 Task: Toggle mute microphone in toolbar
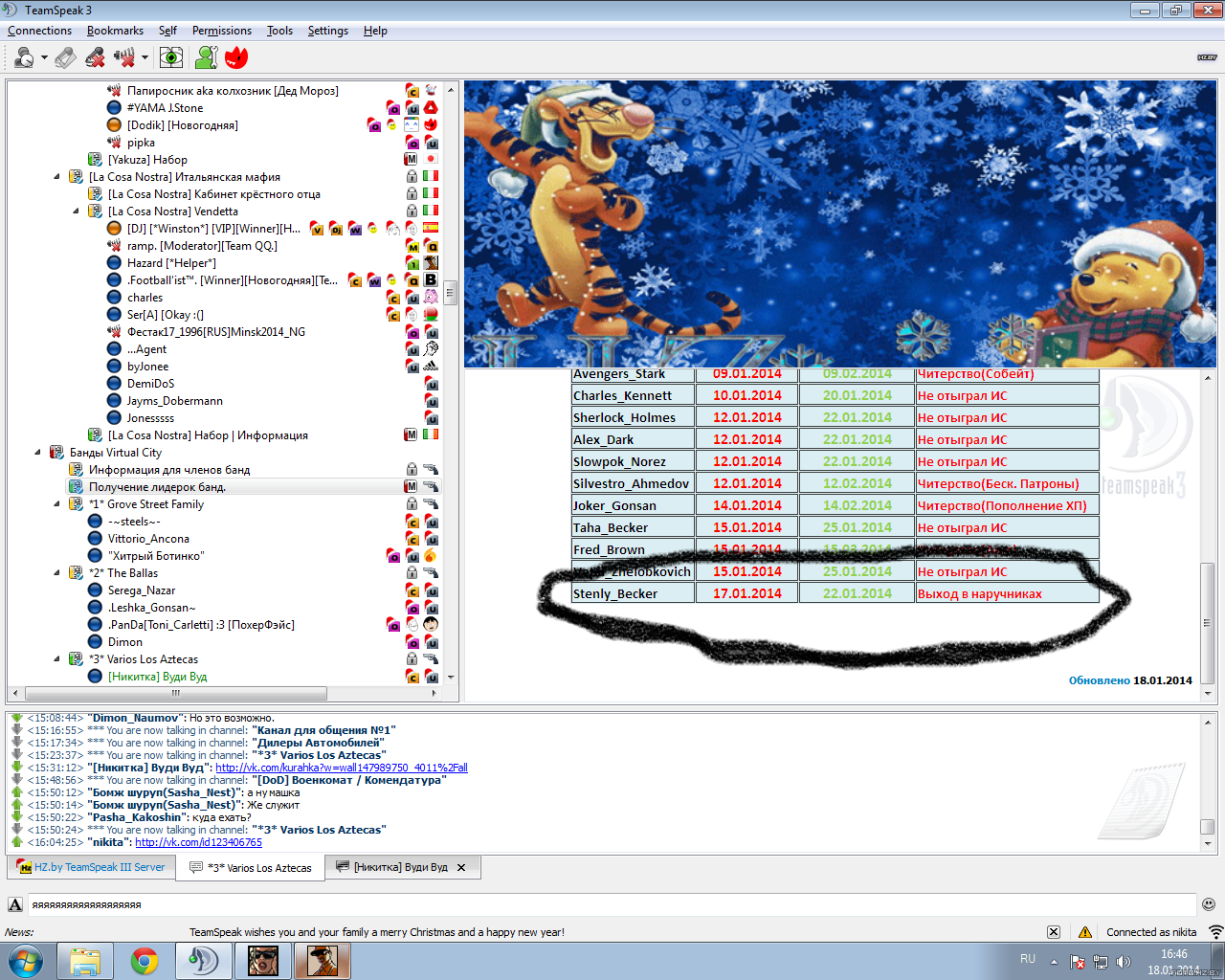tap(95, 58)
